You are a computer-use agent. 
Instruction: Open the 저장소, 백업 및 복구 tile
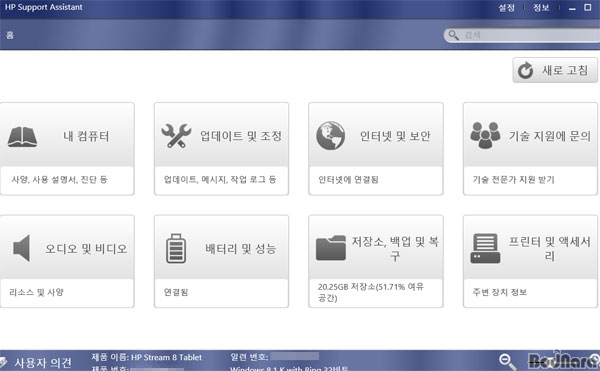click(376, 261)
